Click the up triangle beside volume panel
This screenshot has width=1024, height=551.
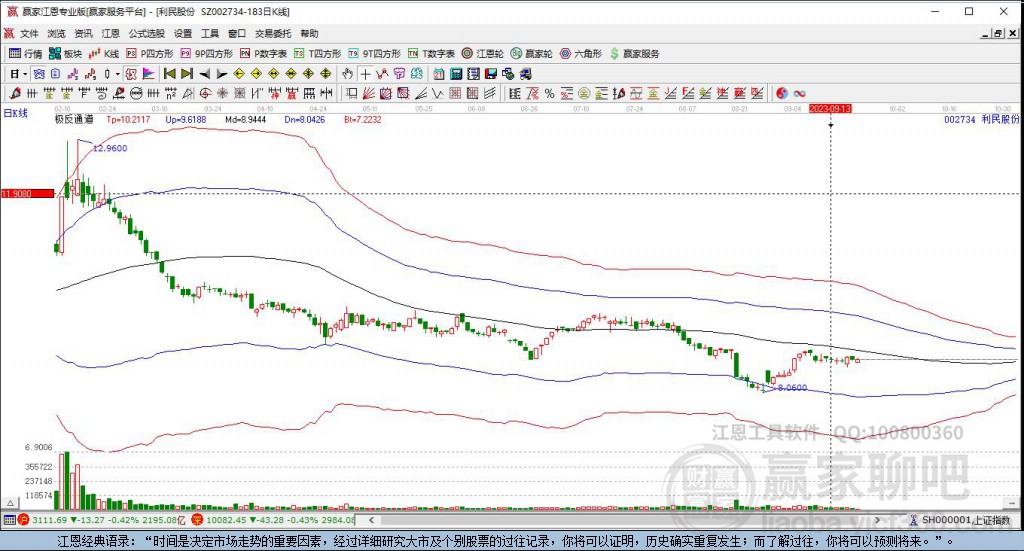[x=10, y=503]
